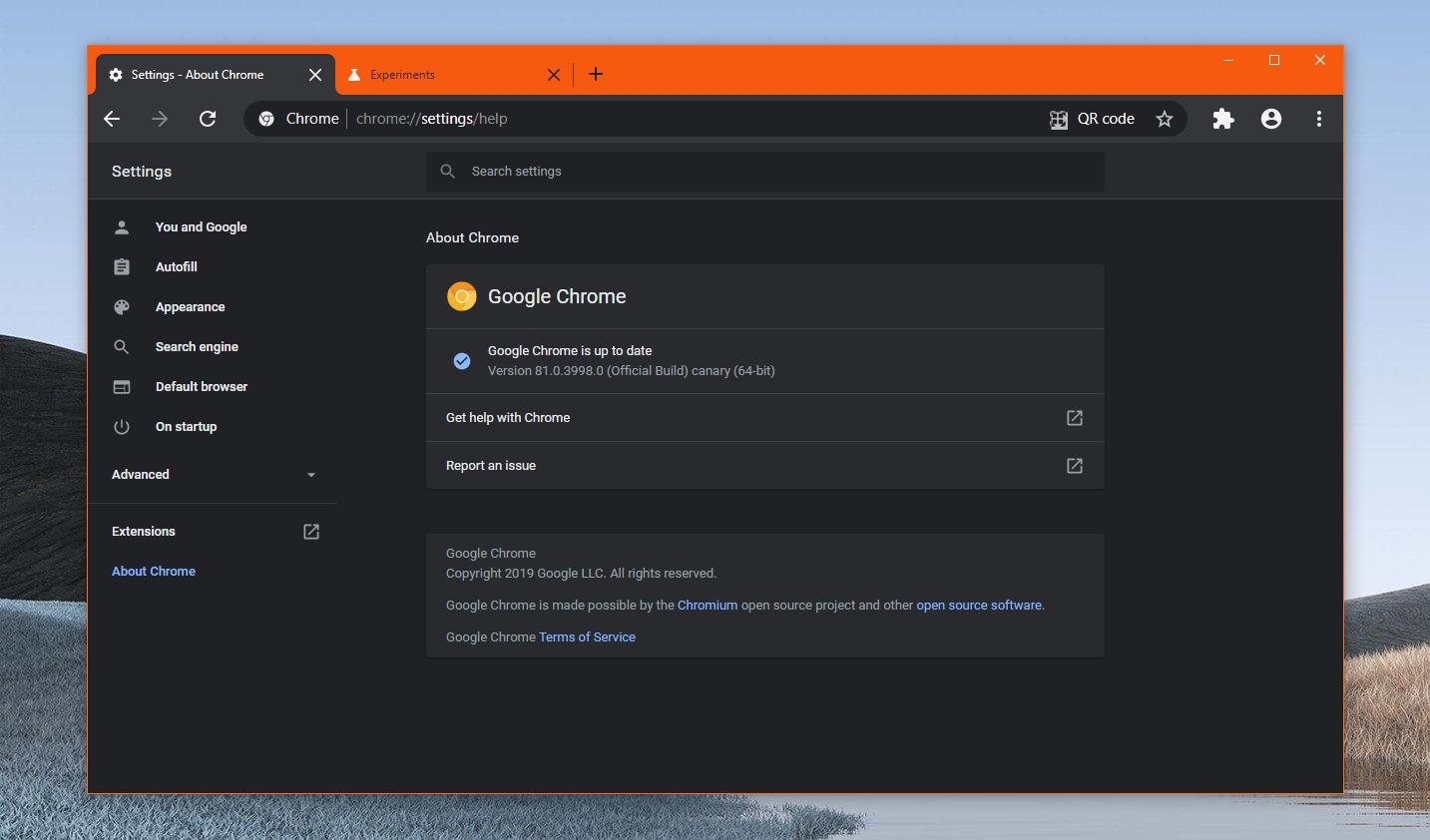Select the On startup power icon

pyautogui.click(x=121, y=426)
